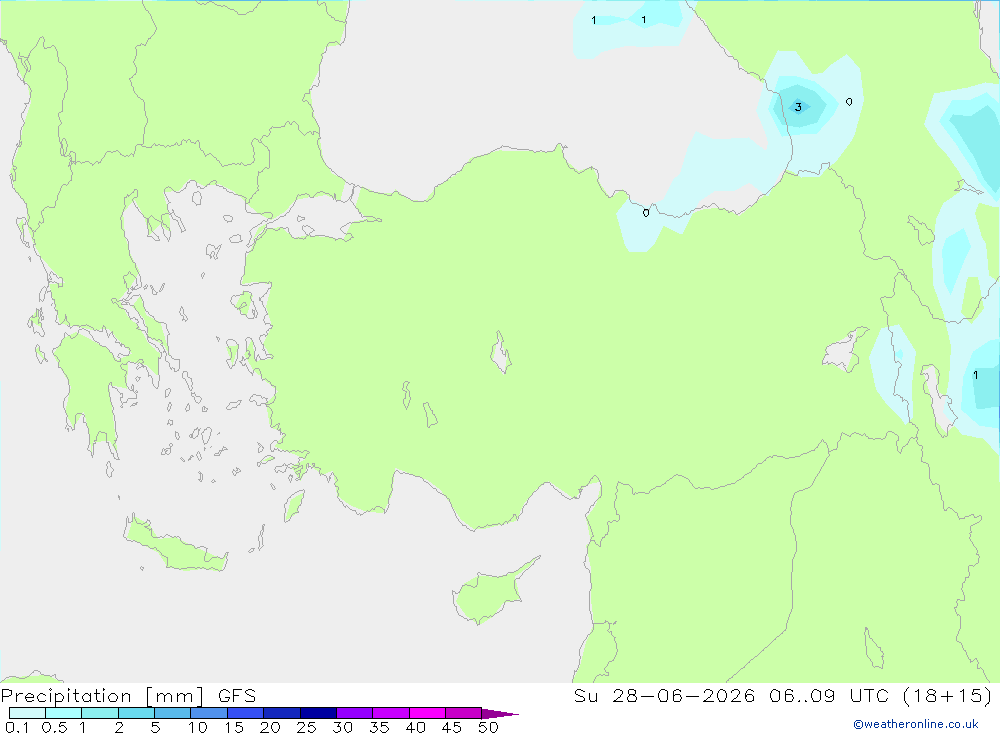Click the '40' legend scale value
Screen dimensions: 1000x733
click(416, 727)
